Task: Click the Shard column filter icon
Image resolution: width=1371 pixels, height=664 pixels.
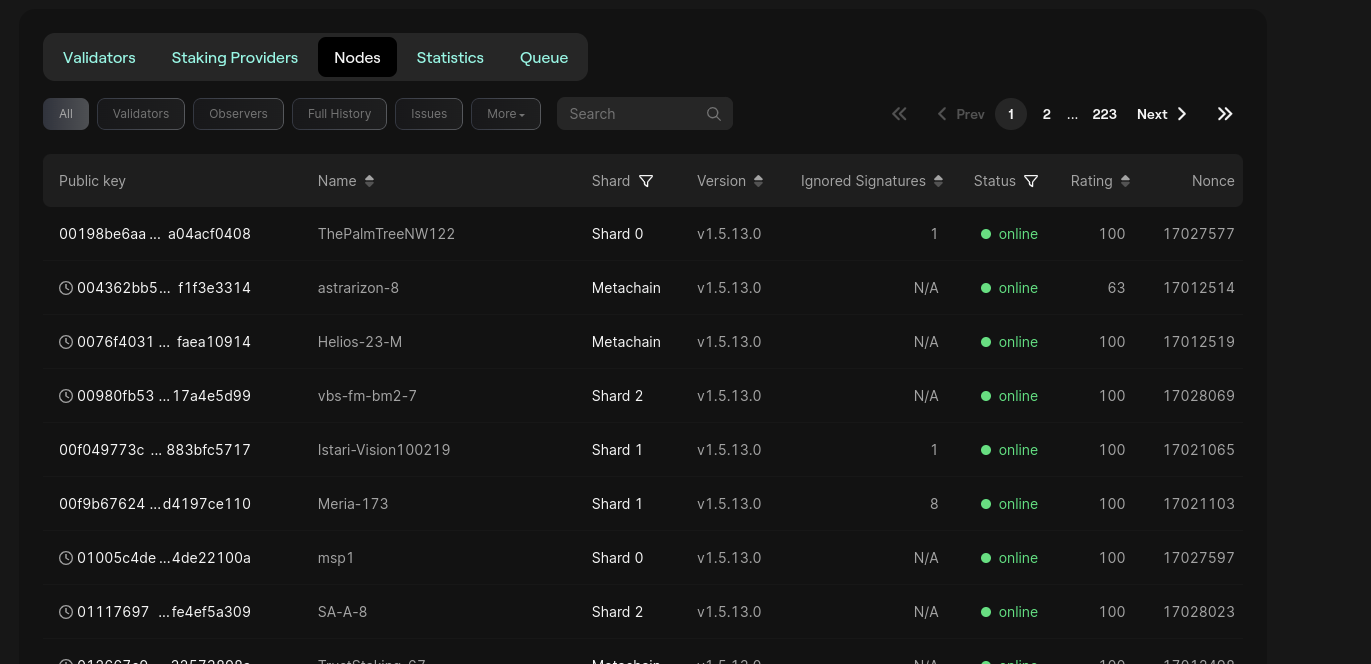Action: point(646,181)
